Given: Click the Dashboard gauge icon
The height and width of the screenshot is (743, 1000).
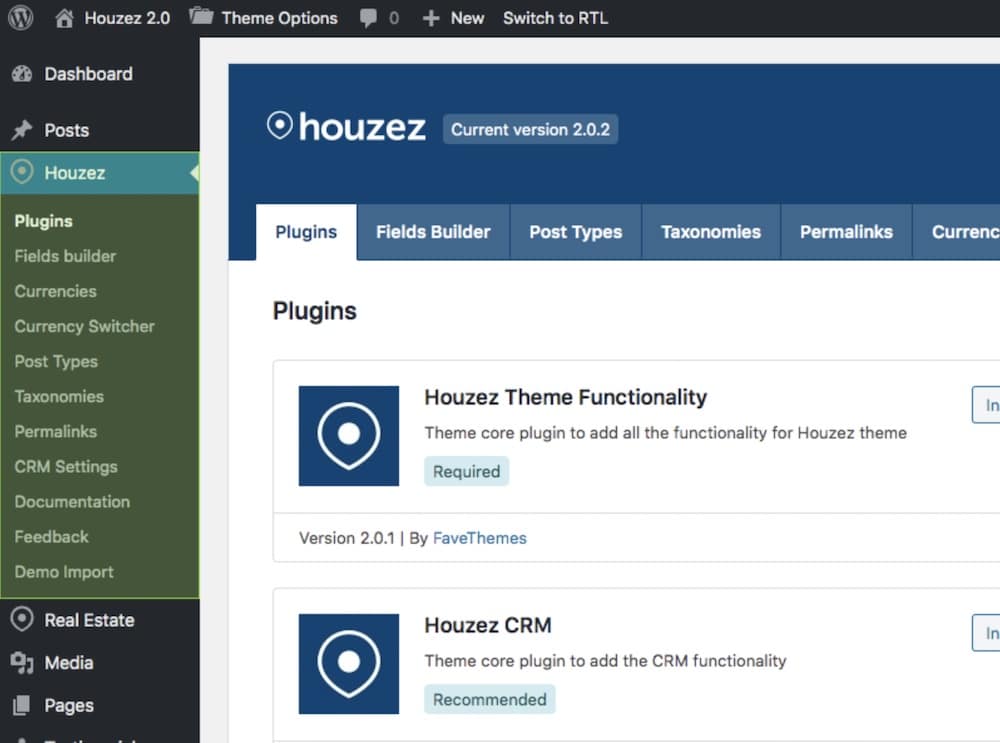Looking at the screenshot, I should click(22, 74).
